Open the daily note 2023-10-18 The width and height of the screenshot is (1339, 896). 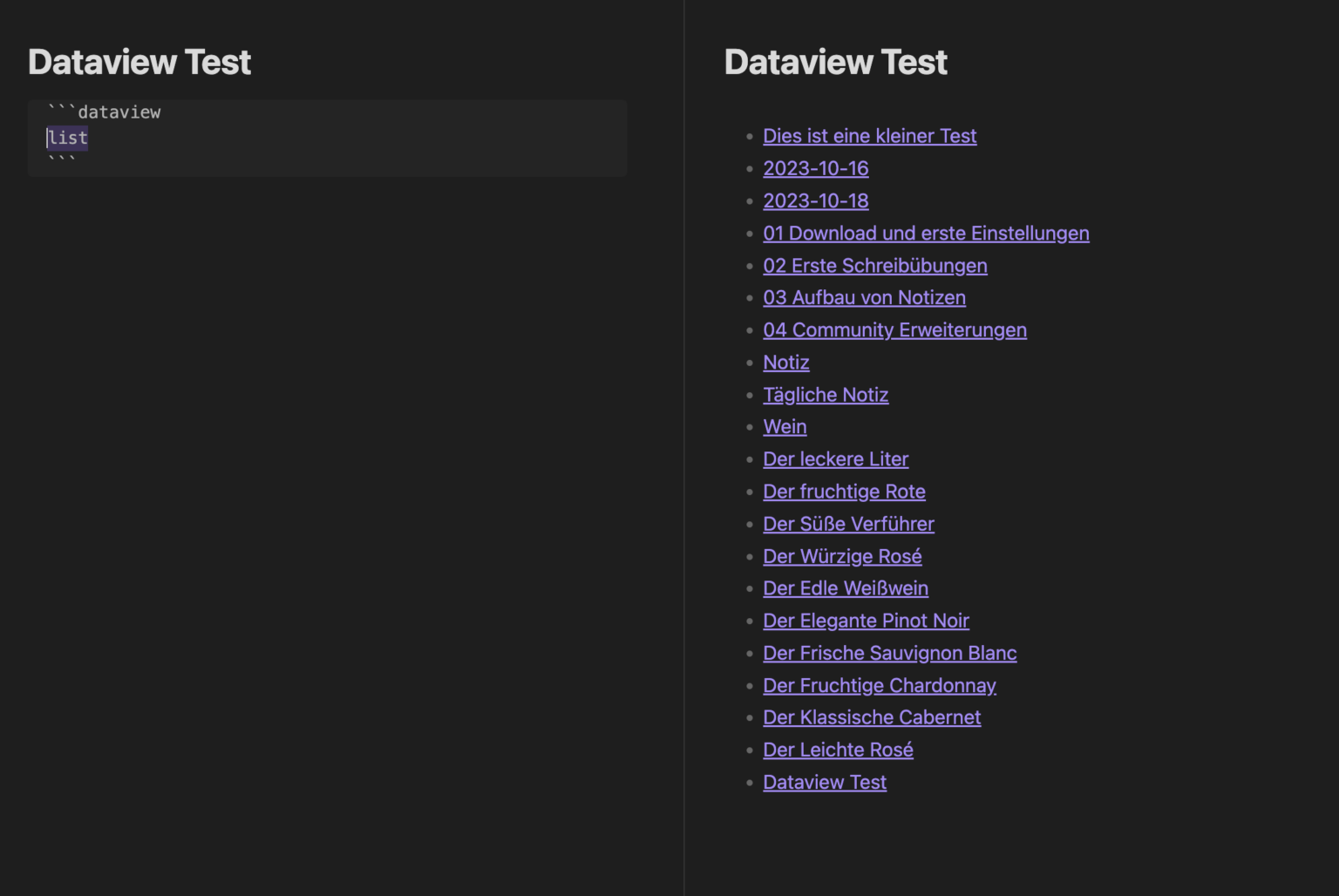[x=815, y=200]
